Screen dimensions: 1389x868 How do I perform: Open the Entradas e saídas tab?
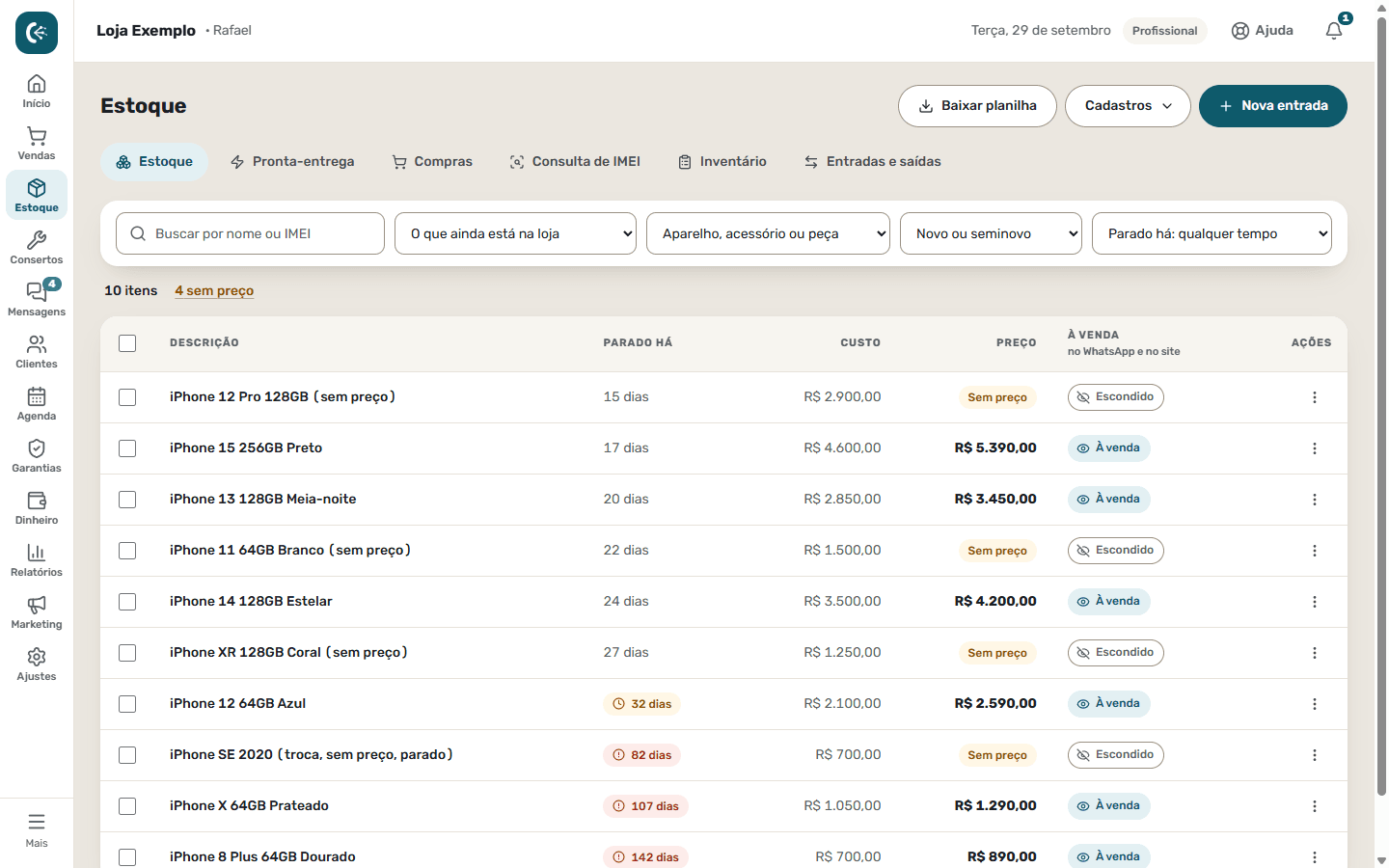pos(873,162)
